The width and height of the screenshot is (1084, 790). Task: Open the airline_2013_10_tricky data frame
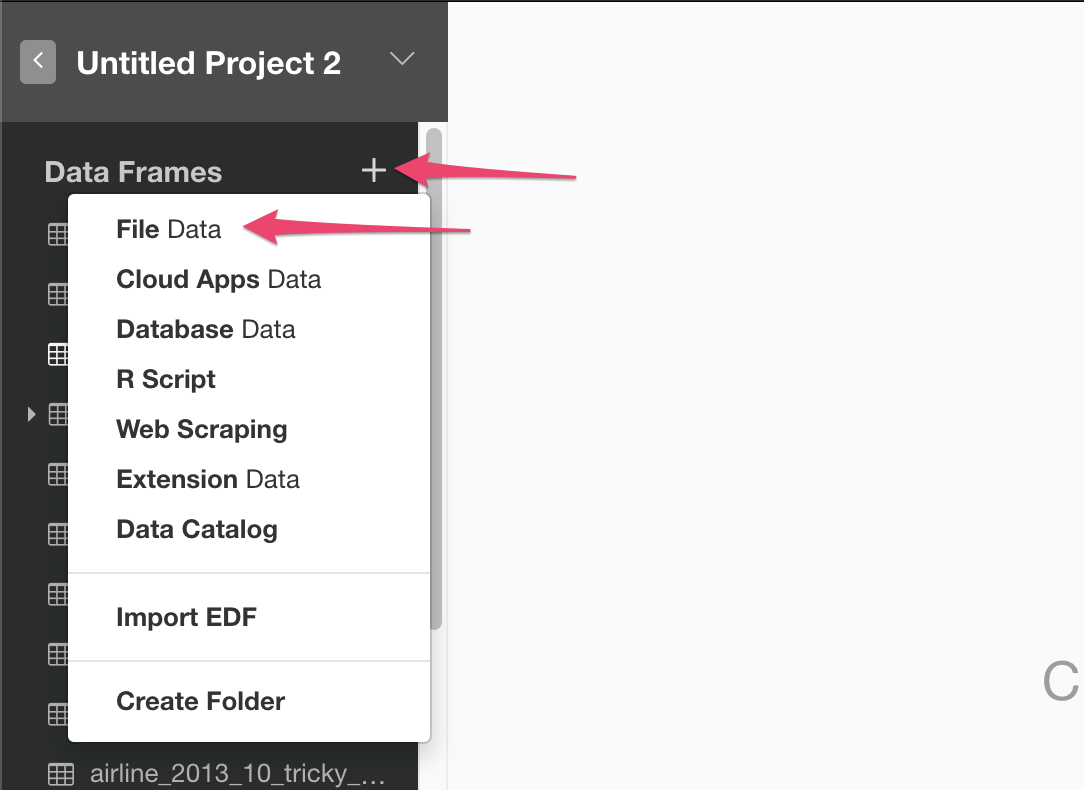click(237, 773)
